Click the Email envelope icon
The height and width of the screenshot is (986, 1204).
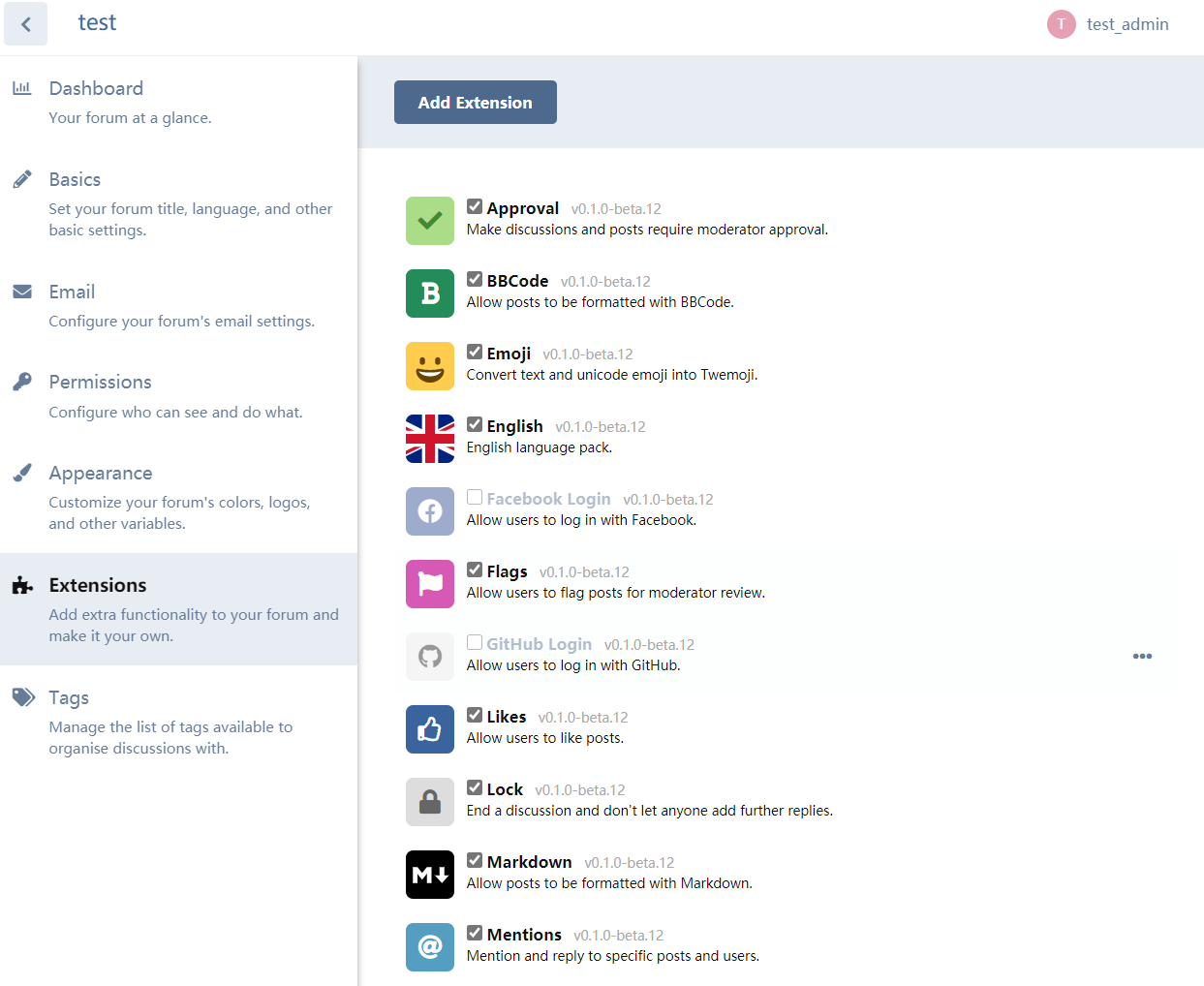coord(22,292)
